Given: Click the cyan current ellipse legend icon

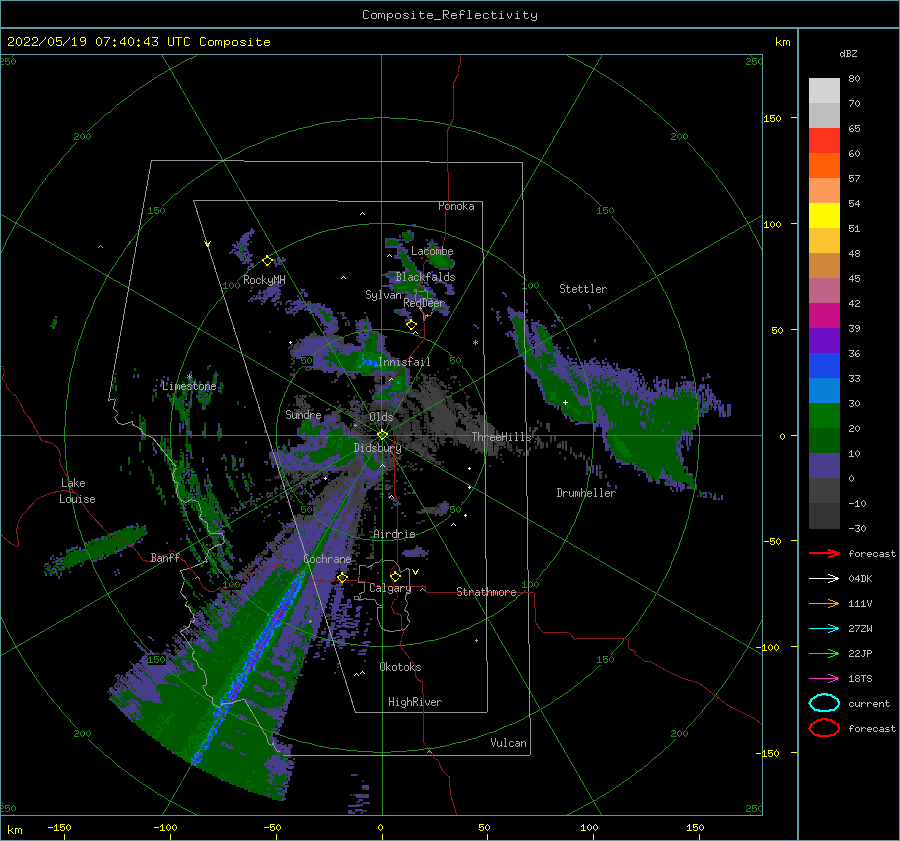Looking at the screenshot, I should [824, 703].
